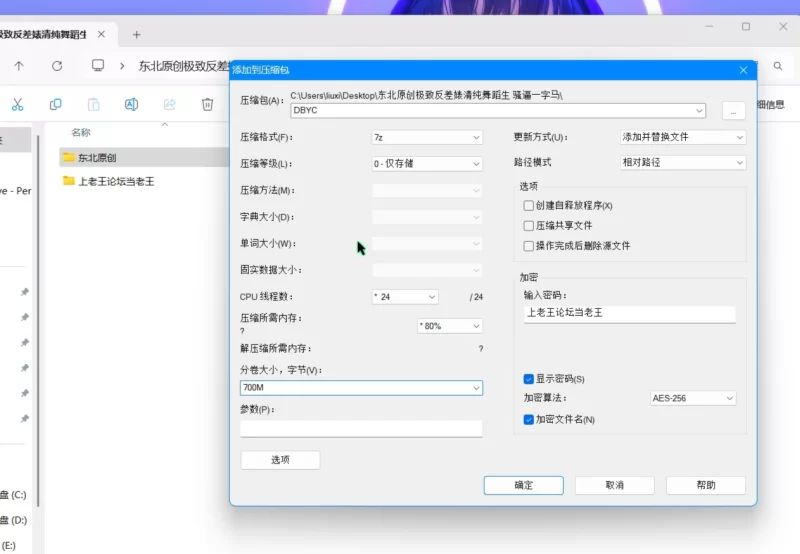The height and width of the screenshot is (554, 800).
Task: Expand the archive name DBYC combo box
Action: point(698,111)
